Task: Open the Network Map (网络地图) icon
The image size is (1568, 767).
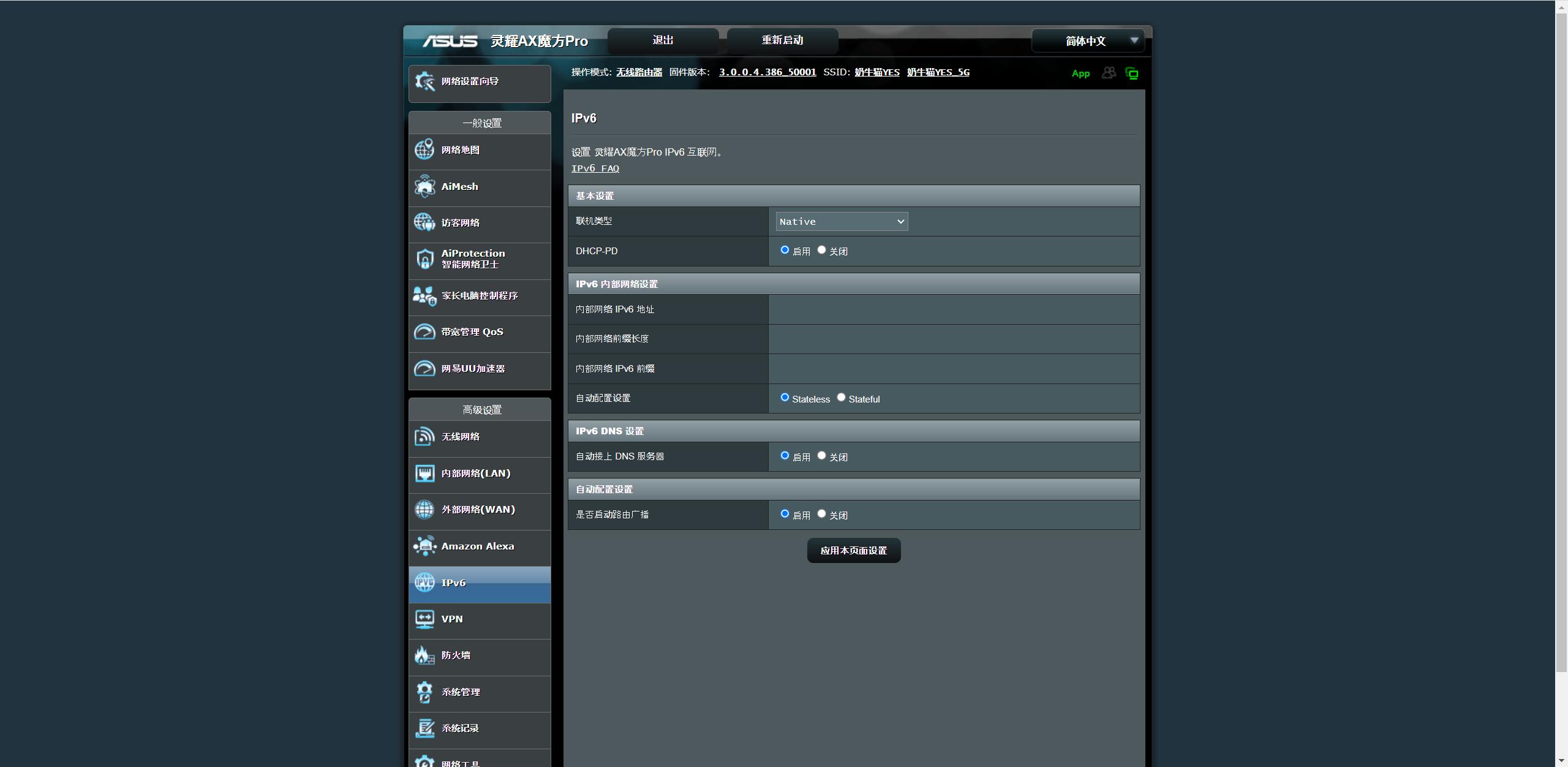Action: (424, 150)
